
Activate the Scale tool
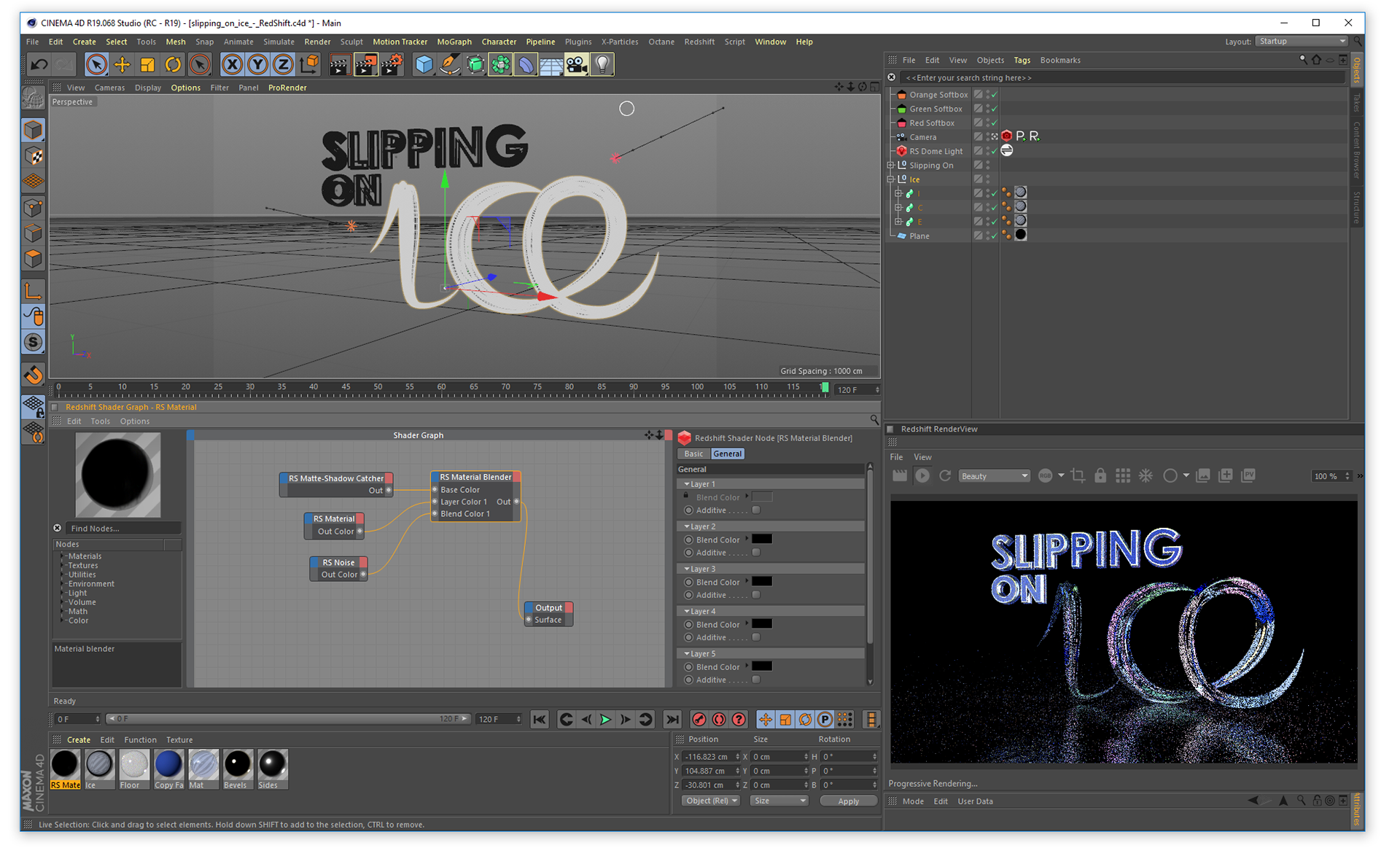[147, 64]
